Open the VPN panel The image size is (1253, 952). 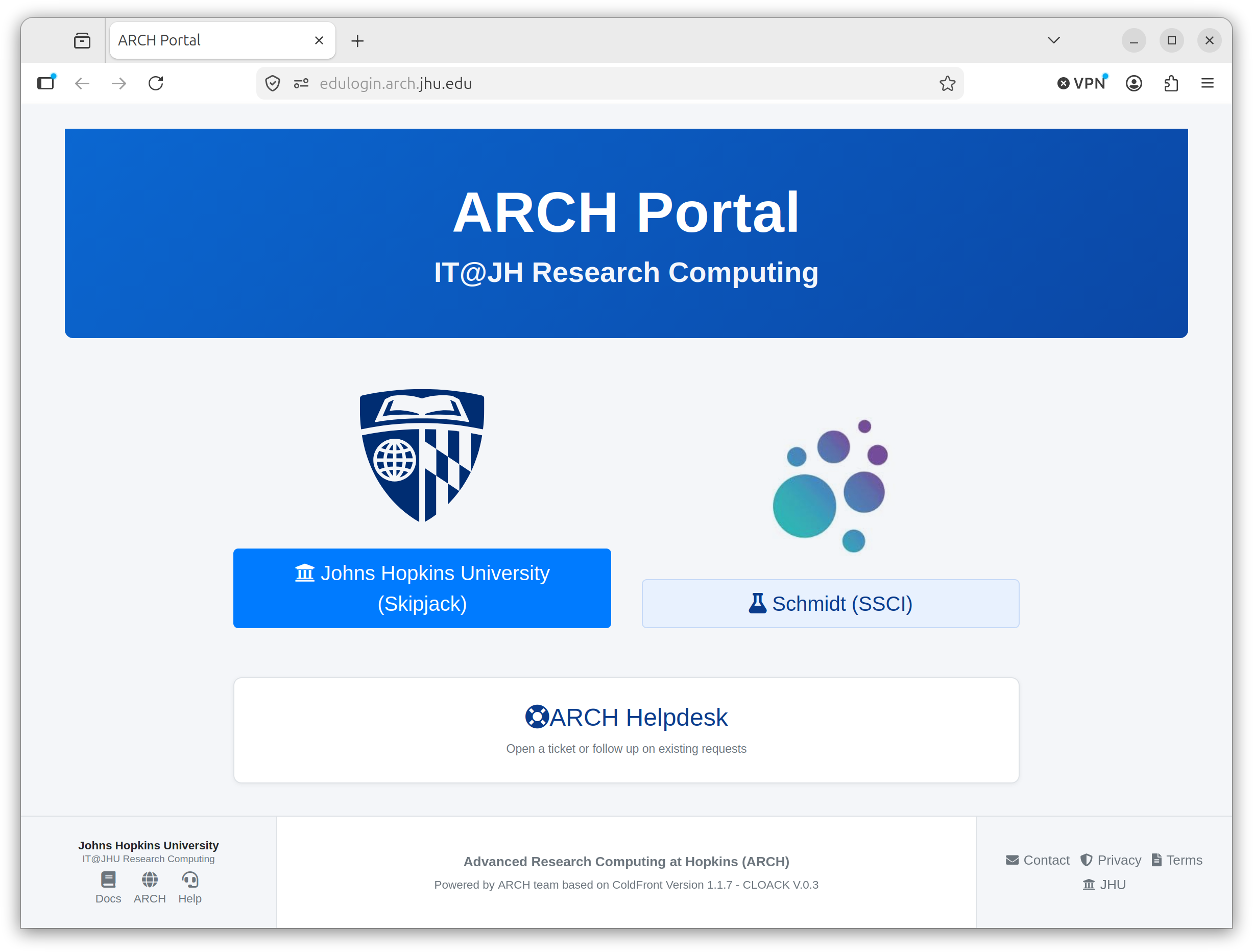click(x=1082, y=83)
